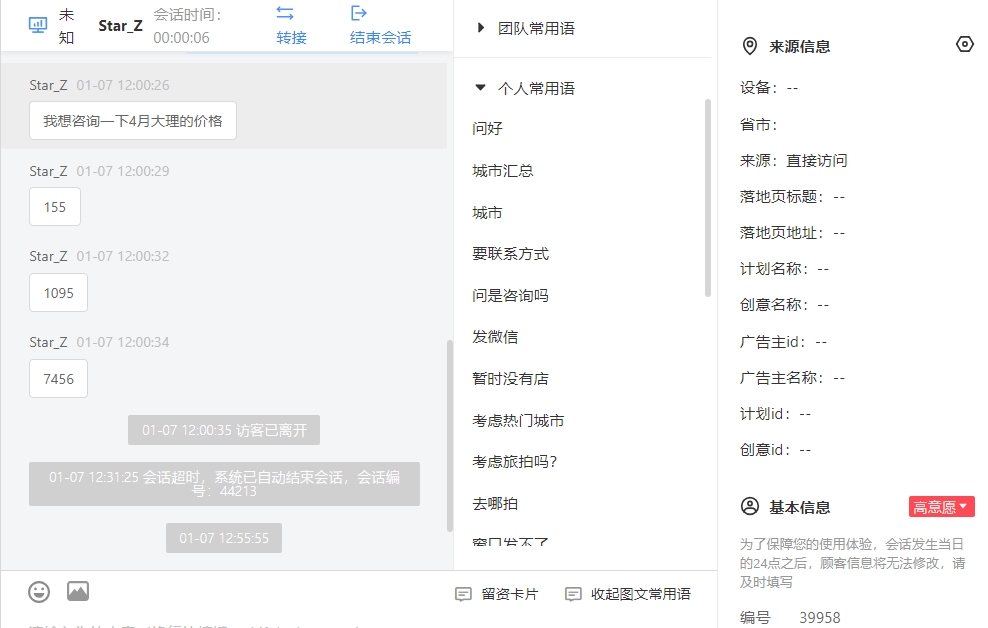
Task: Click the 会话时间 00:00:06 timer
Action: tap(187, 26)
